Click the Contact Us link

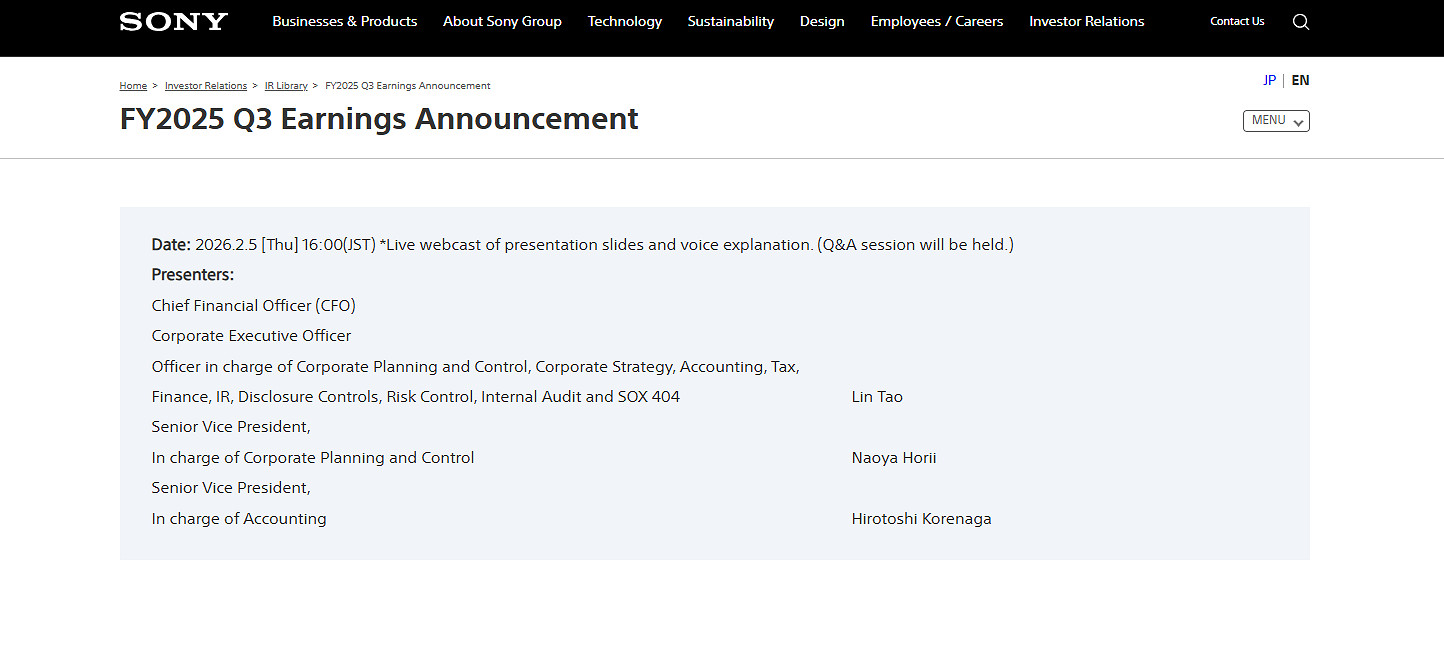pyautogui.click(x=1237, y=21)
